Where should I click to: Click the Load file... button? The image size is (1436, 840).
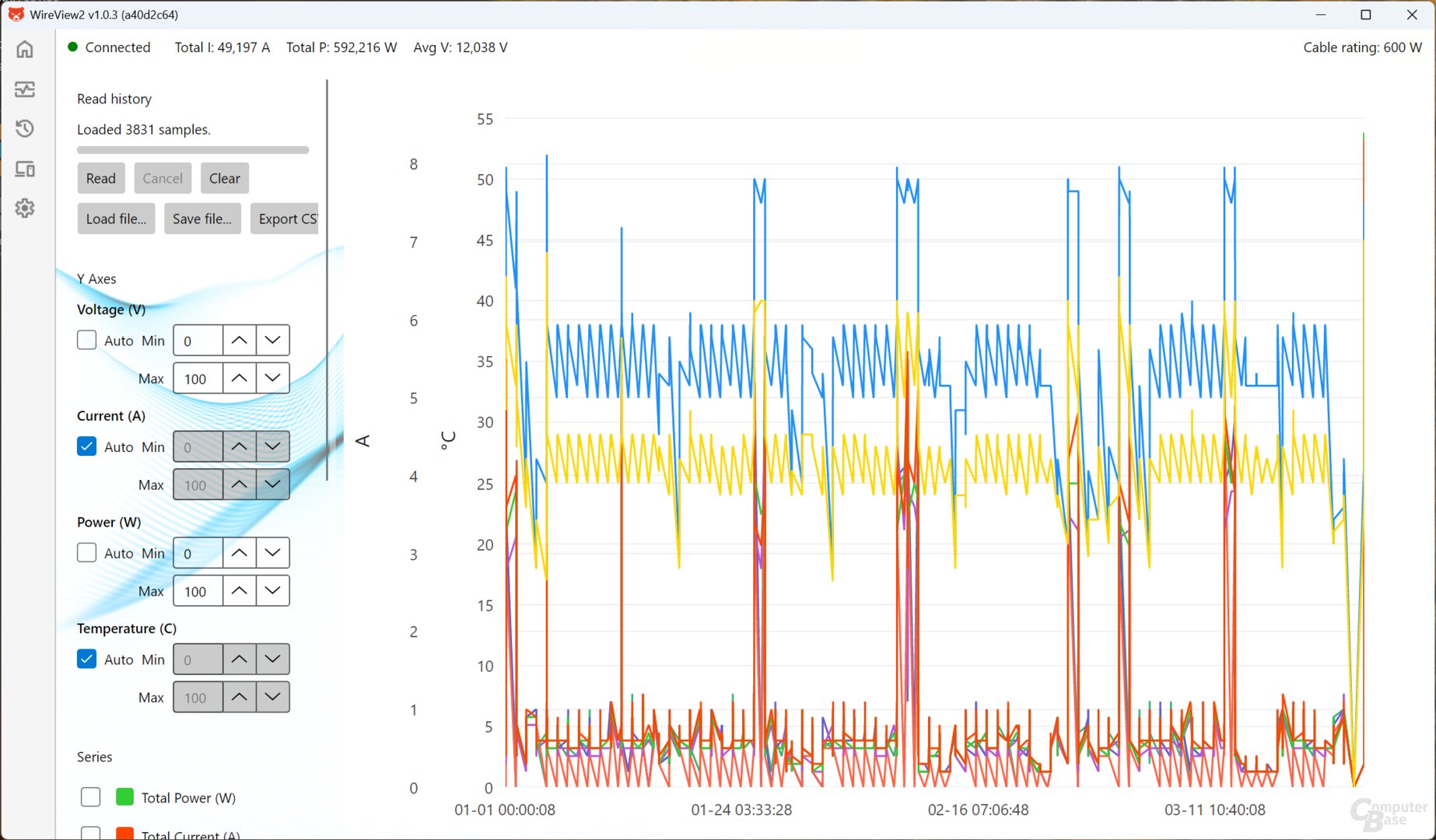tap(116, 219)
